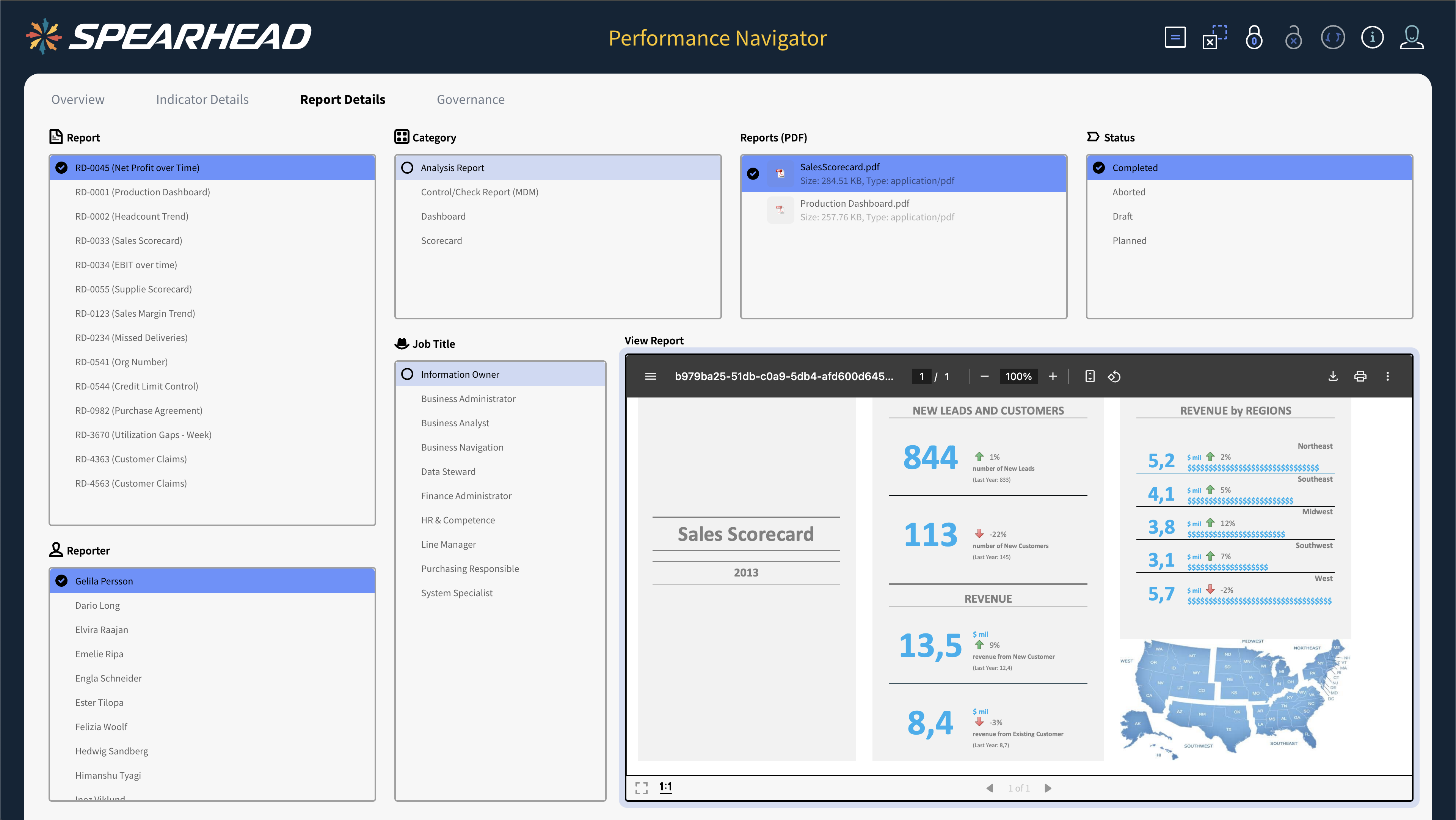Screen dimensions: 1456x820
Task: Zoom in the PDF with plus button
Action: pos(1053,376)
